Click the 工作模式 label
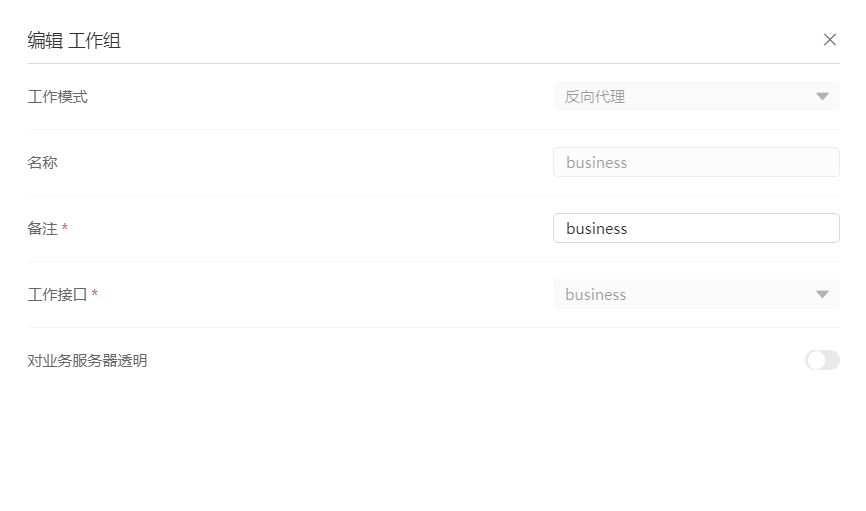The height and width of the screenshot is (511, 866). 58,97
